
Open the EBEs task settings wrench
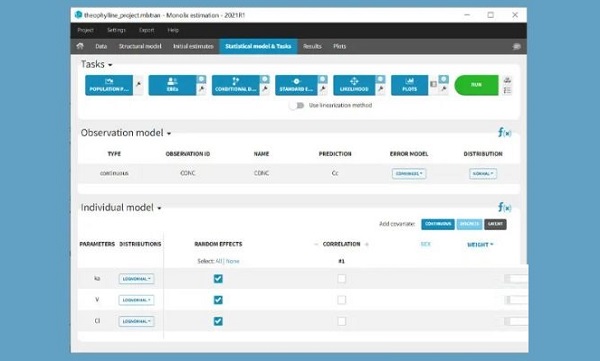coord(201,90)
